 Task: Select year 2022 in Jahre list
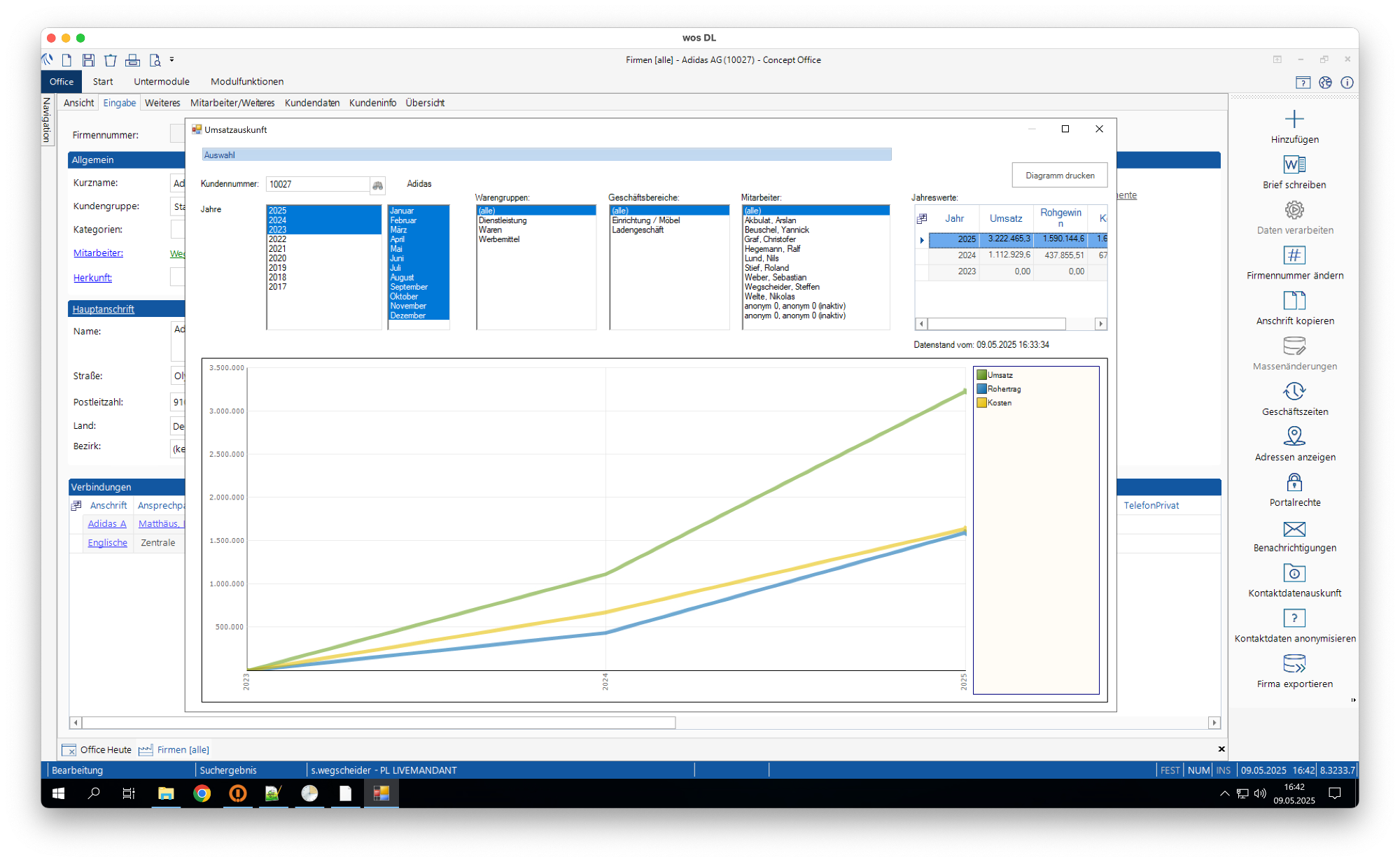(323, 239)
